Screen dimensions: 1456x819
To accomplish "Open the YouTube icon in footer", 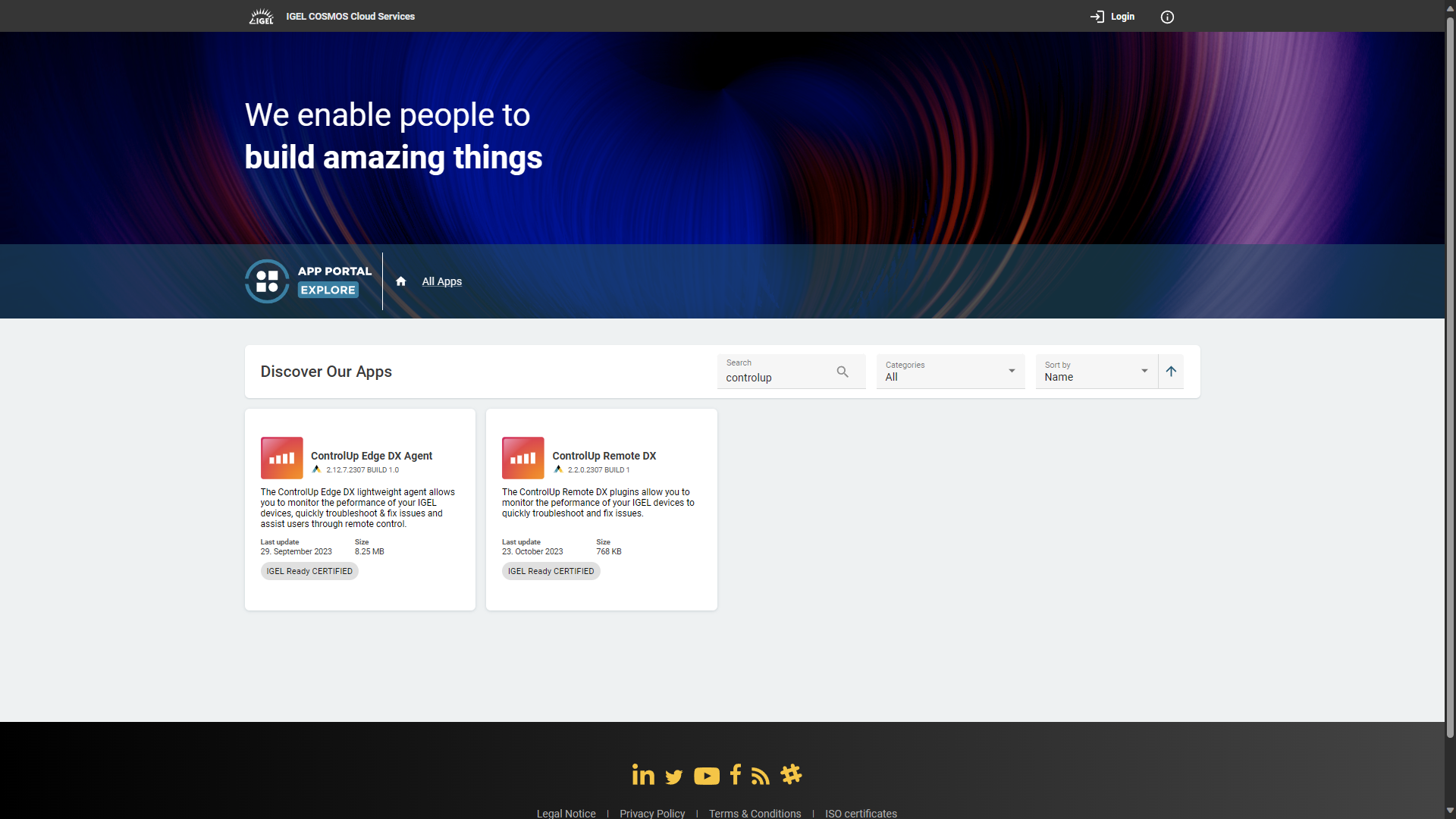I will click(706, 776).
